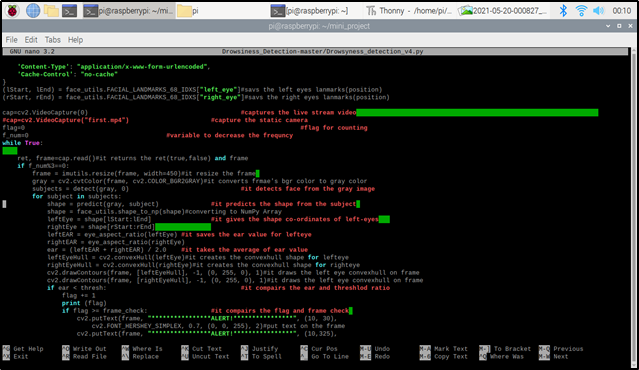Viewport: 639px width, 370px height.
Task: Click the 'while True:' line
Action: (22, 143)
